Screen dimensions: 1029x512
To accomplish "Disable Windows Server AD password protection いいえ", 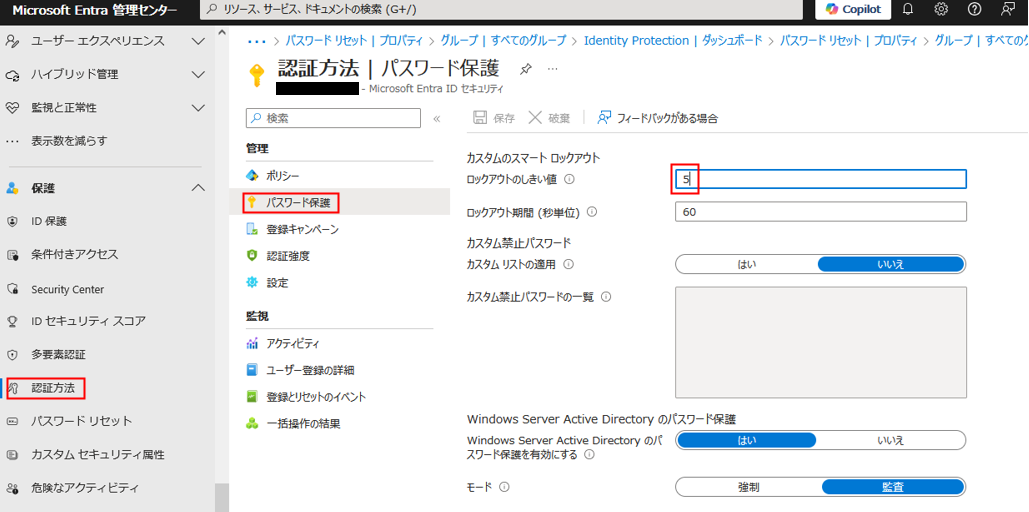I will click(891, 440).
